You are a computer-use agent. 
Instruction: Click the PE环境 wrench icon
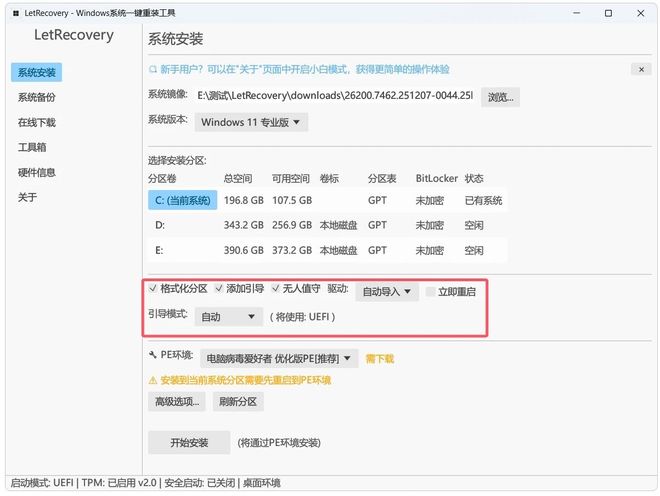coord(152,355)
